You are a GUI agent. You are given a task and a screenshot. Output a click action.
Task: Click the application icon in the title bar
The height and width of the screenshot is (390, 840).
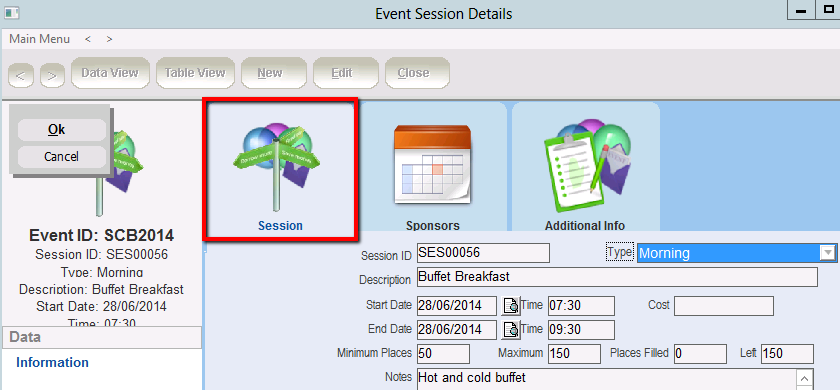11,12
